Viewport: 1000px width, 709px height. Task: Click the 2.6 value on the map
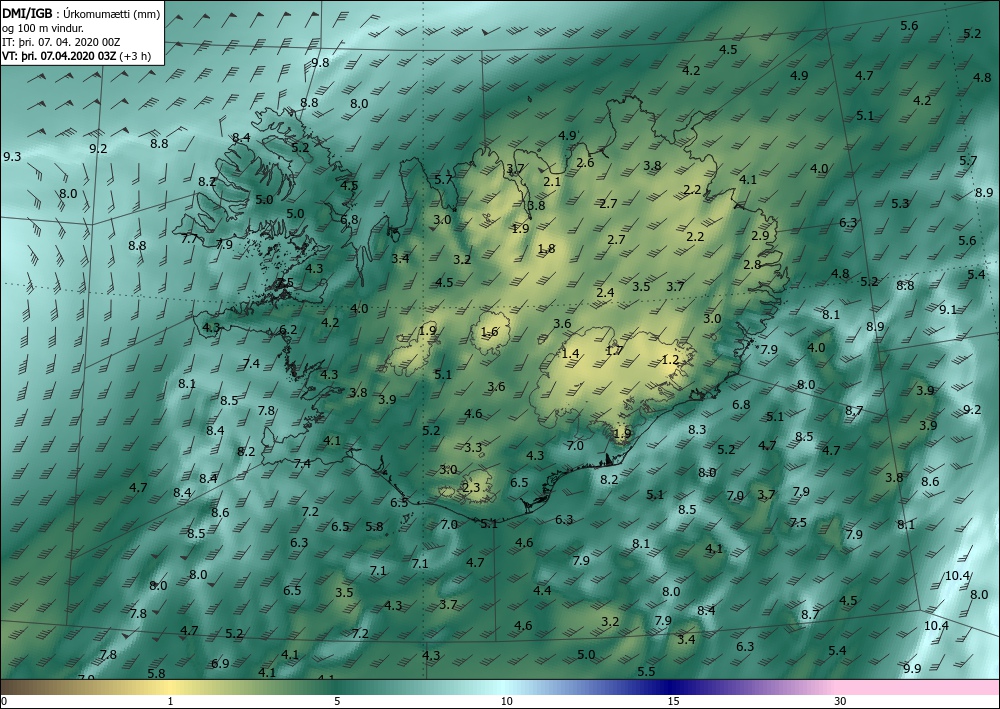585,163
